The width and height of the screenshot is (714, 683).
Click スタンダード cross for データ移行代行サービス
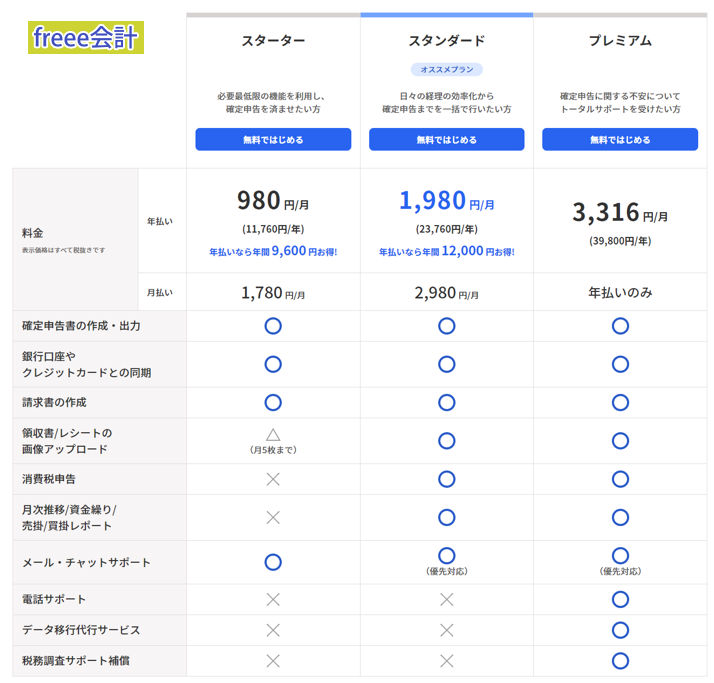pyautogui.click(x=447, y=630)
